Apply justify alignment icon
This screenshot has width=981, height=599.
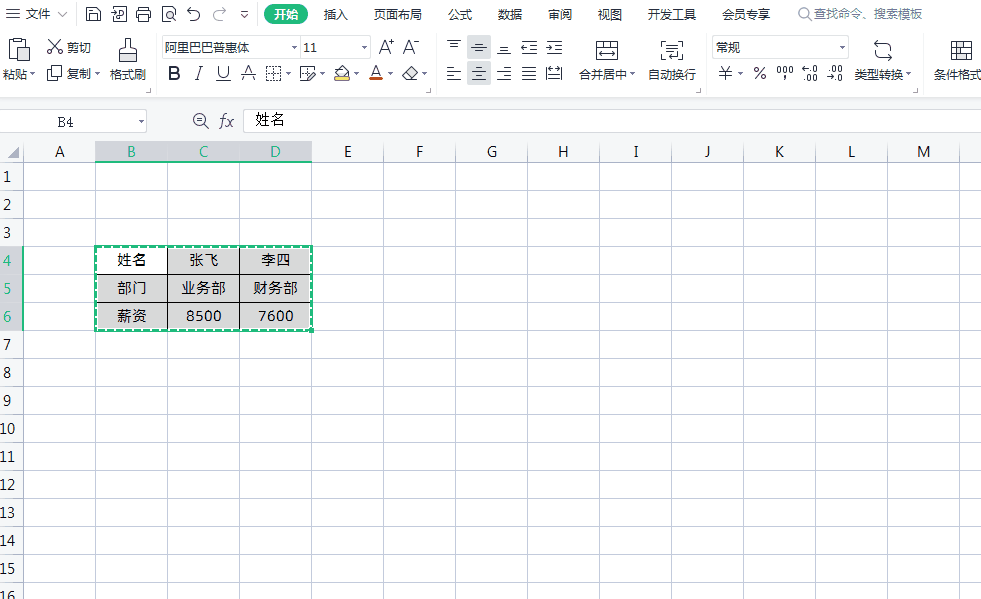[x=529, y=74]
